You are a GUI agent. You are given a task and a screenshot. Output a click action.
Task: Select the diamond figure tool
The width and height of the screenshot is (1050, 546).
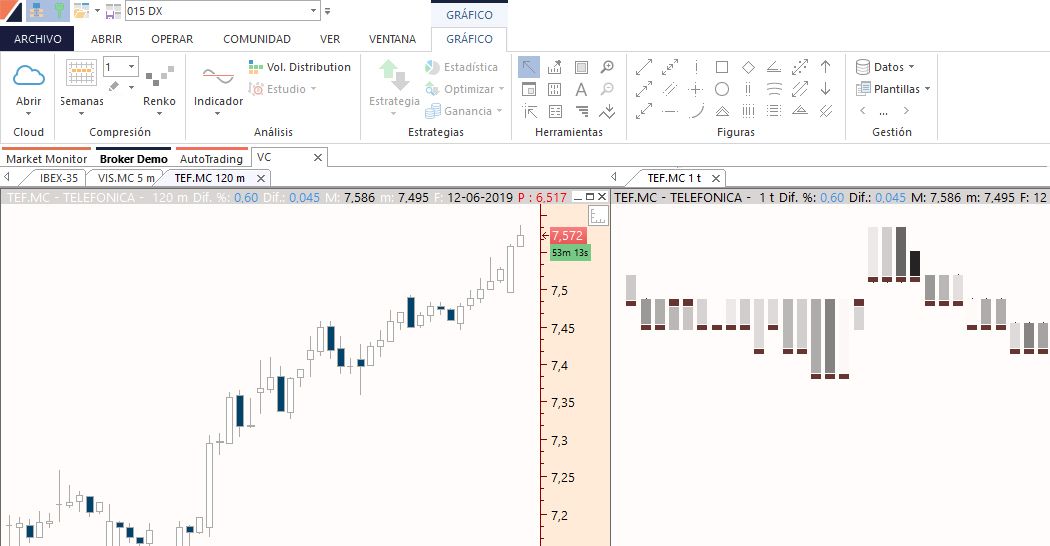748,67
